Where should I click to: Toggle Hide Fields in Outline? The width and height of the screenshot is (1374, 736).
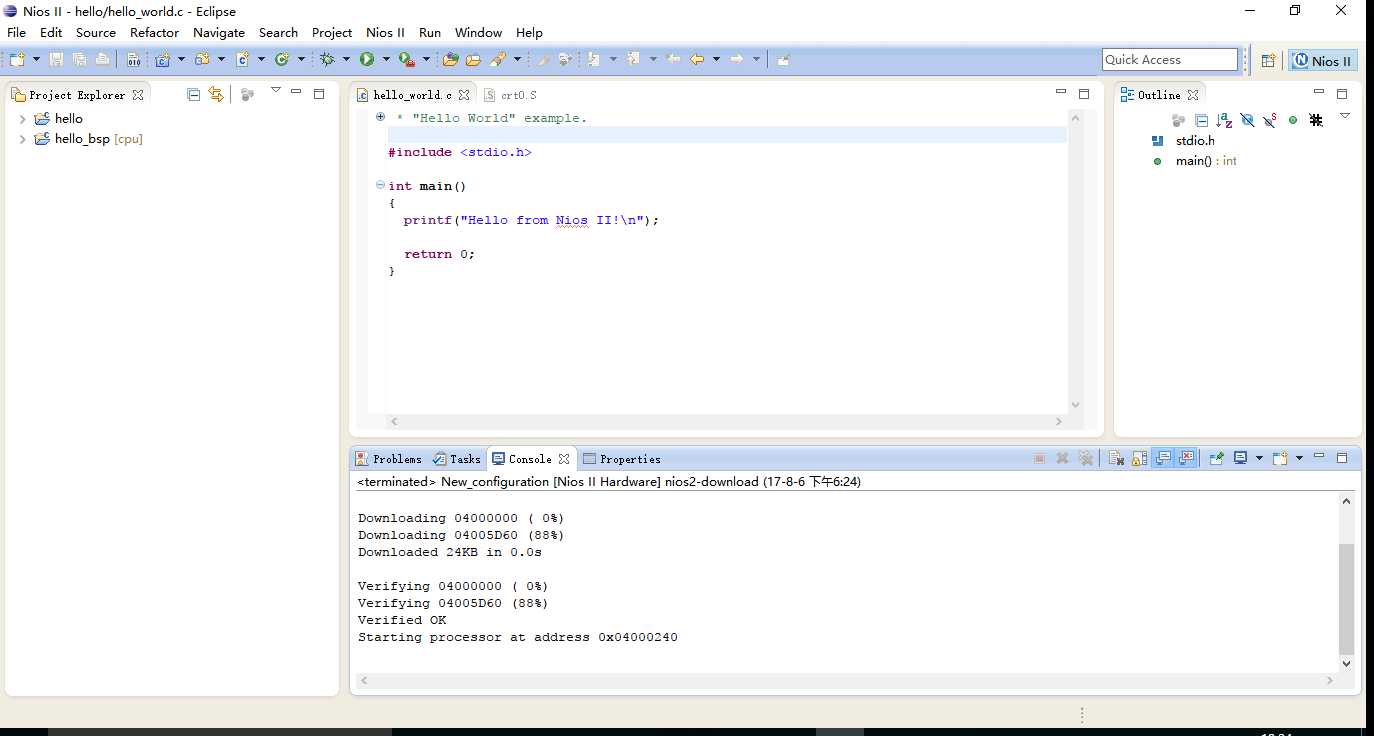coord(1248,120)
